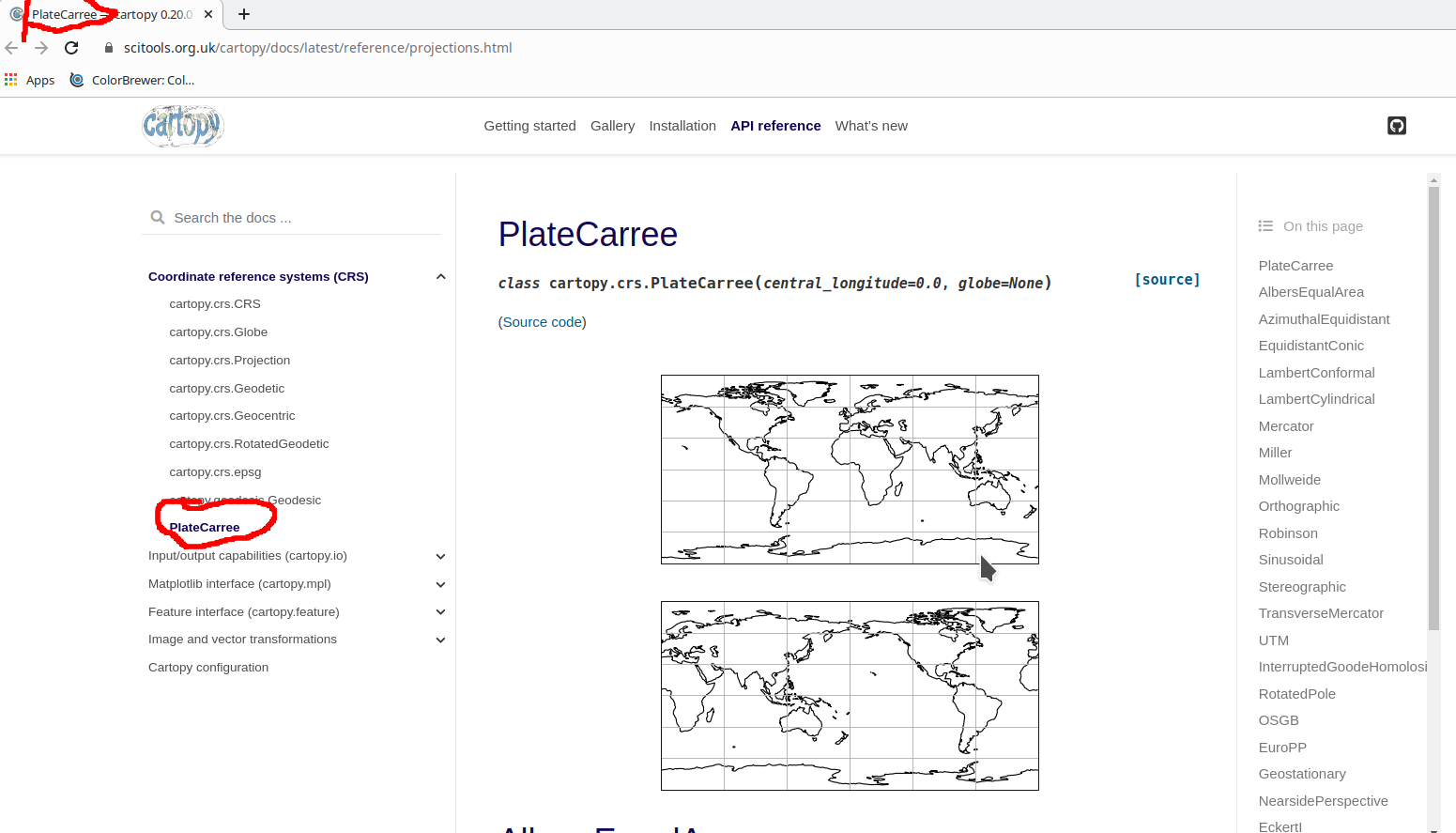Click the page vertical scrollbar thumb
Screen dimensions: 1456x833
pyautogui.click(x=1433, y=408)
